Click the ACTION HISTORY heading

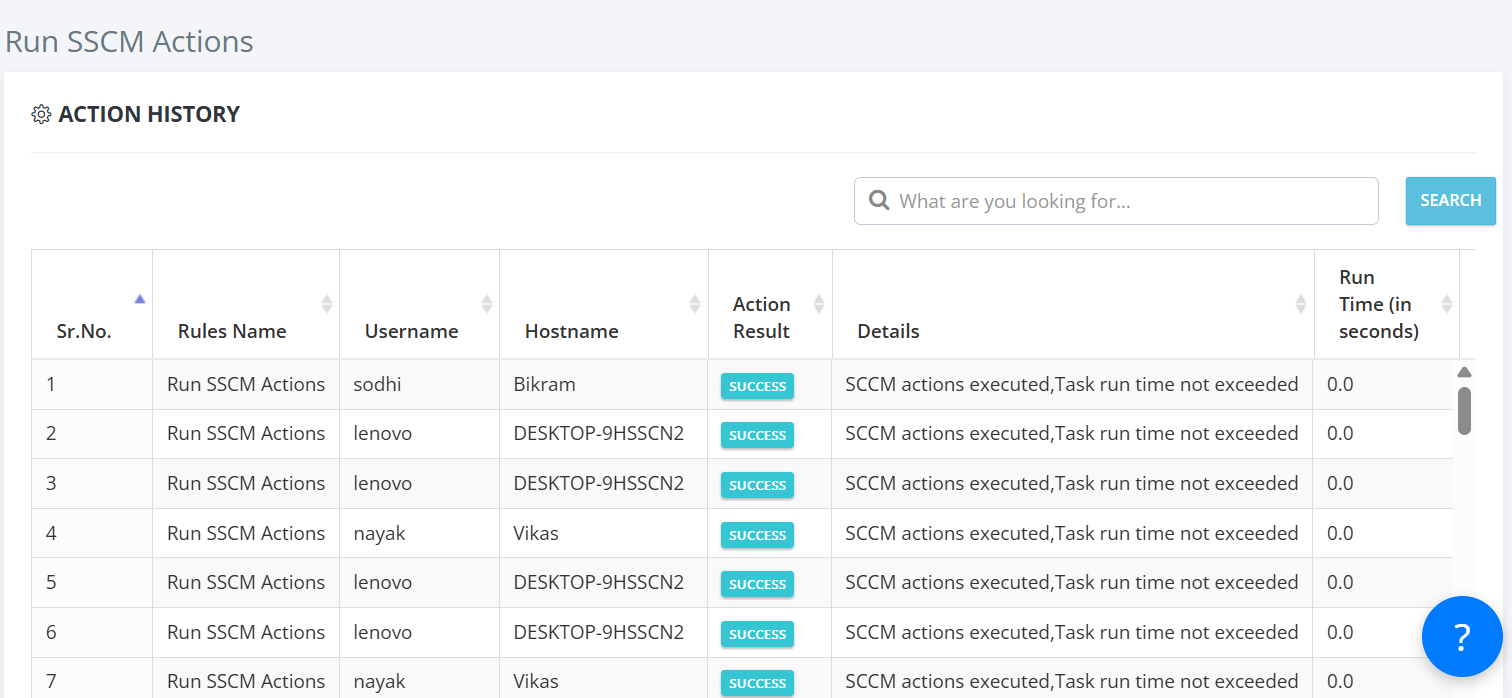click(x=149, y=114)
